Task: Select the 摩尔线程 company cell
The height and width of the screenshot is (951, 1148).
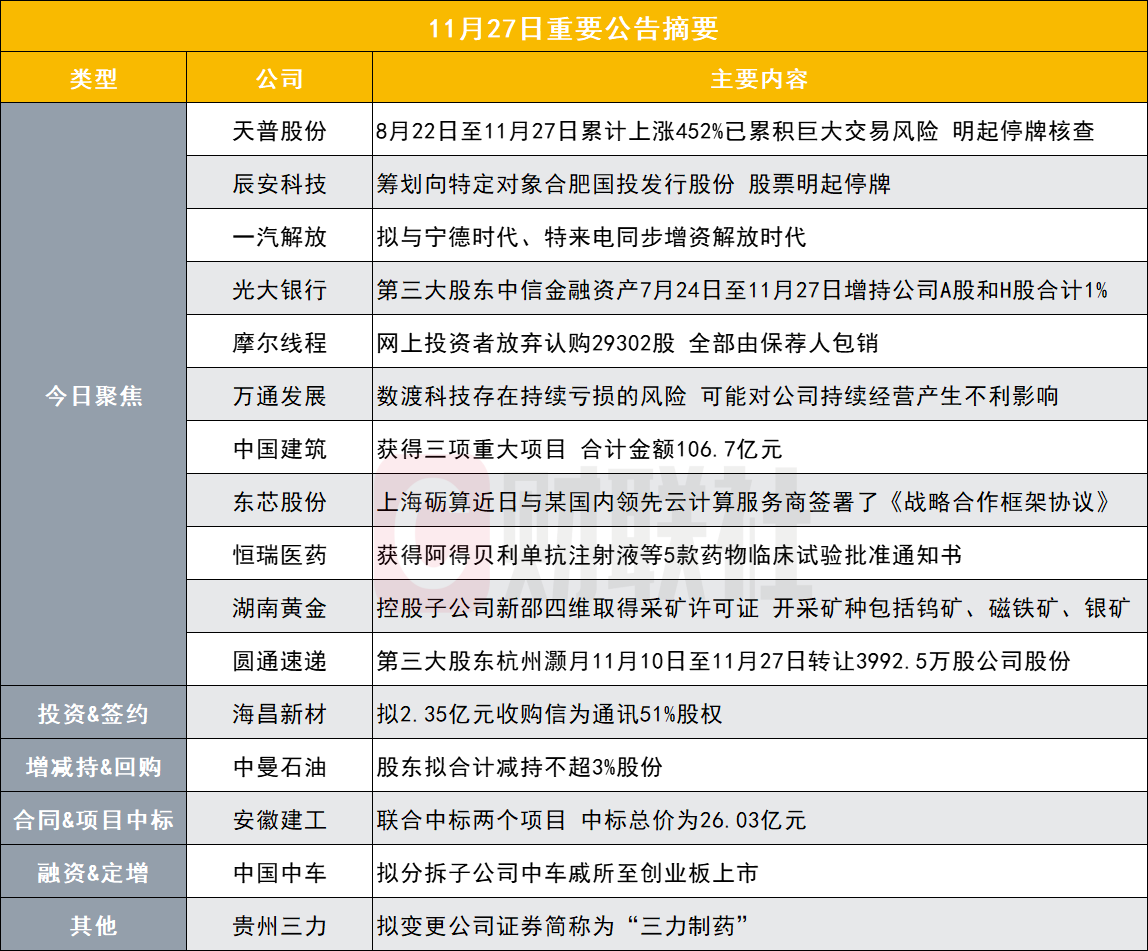Action: coord(278,343)
